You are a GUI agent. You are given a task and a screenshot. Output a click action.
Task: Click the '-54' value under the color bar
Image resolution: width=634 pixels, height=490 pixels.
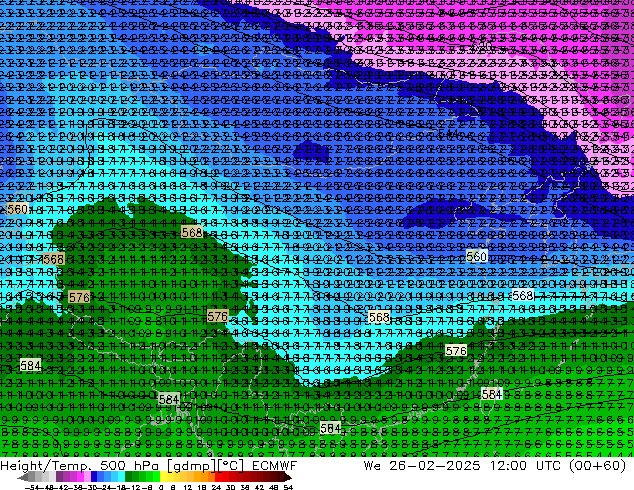[34, 487]
